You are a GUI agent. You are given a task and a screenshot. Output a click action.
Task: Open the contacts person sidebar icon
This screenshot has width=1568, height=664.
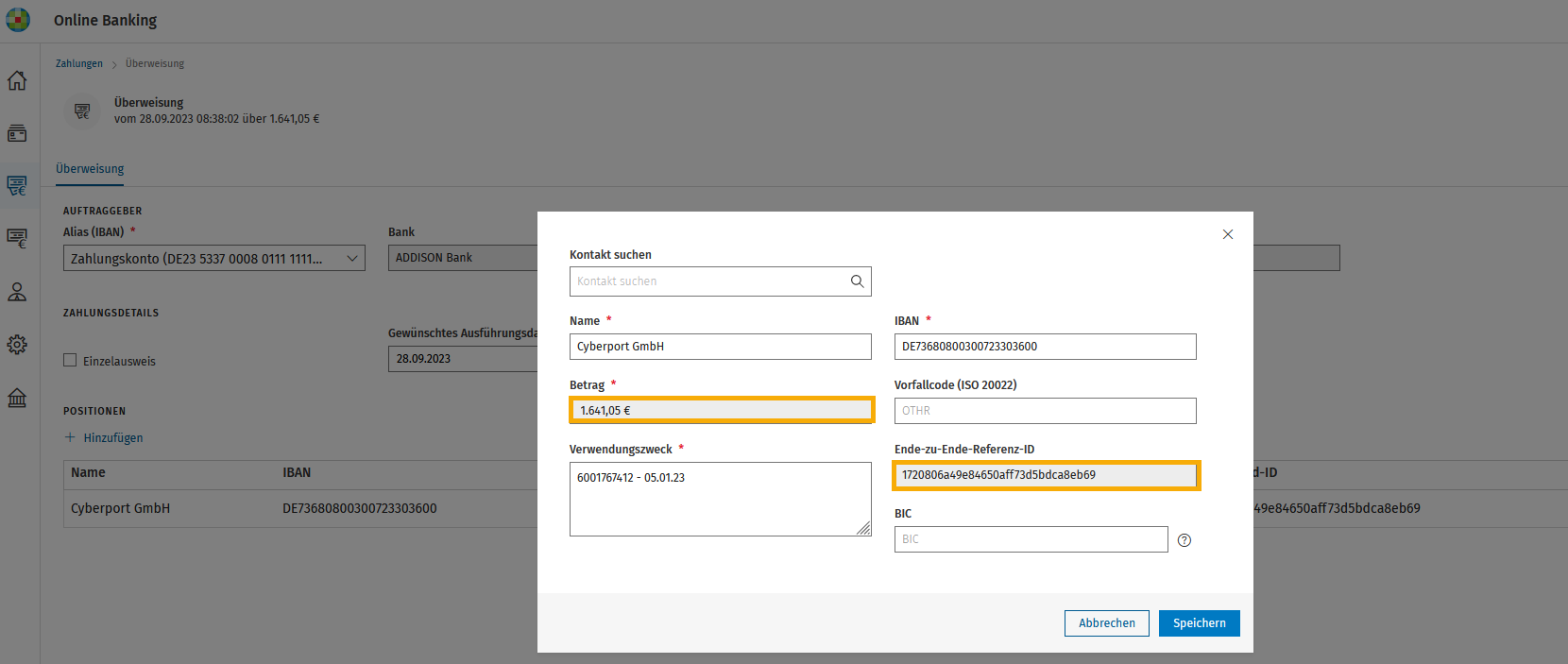17,292
